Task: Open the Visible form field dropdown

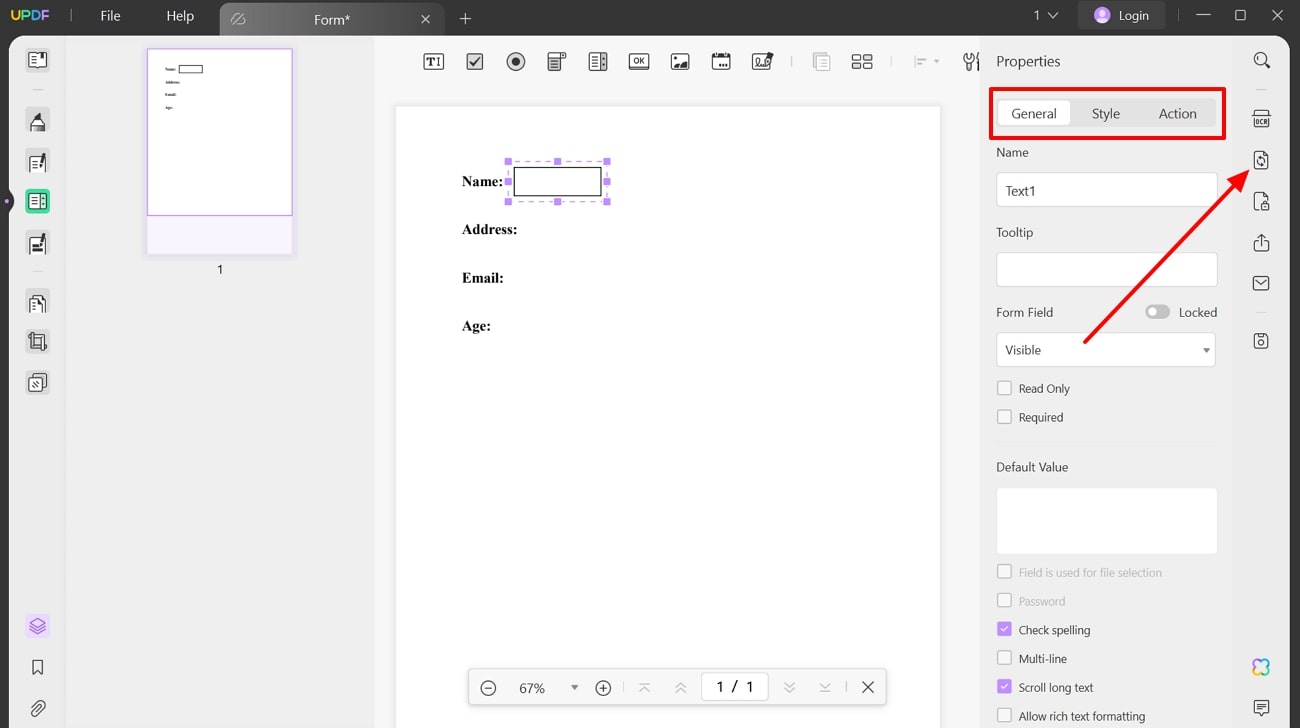Action: click(x=1106, y=350)
